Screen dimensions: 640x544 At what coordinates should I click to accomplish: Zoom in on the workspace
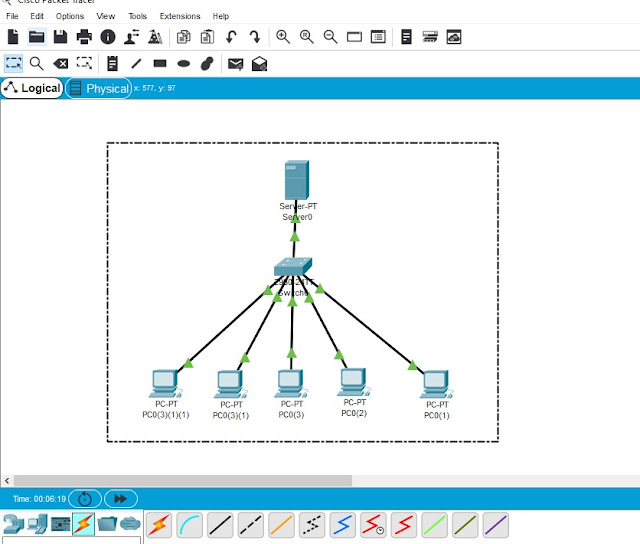283,37
